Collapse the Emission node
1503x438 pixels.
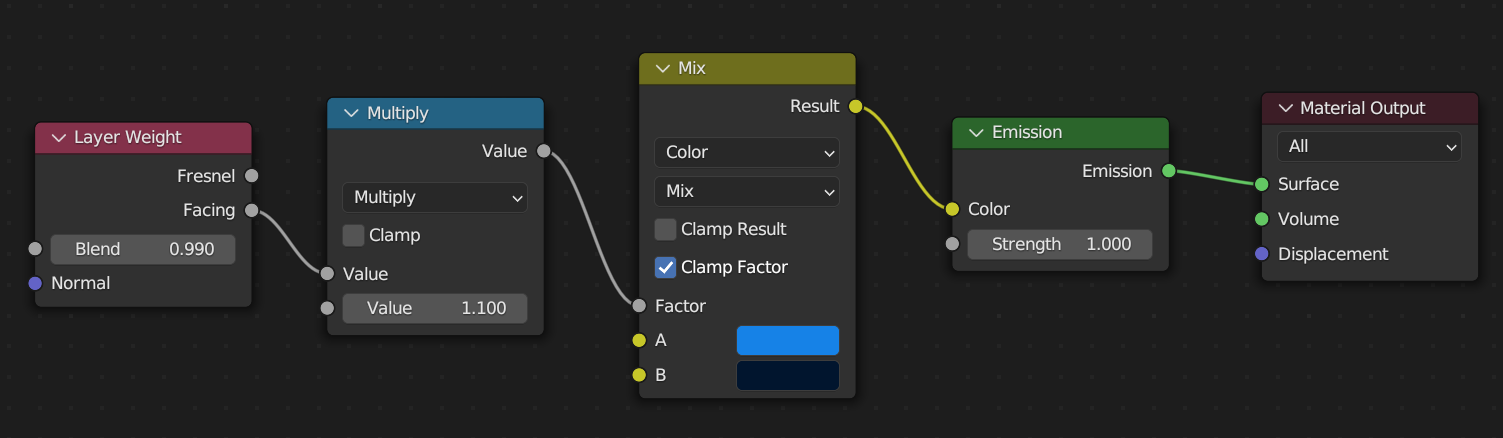pyautogui.click(x=975, y=132)
